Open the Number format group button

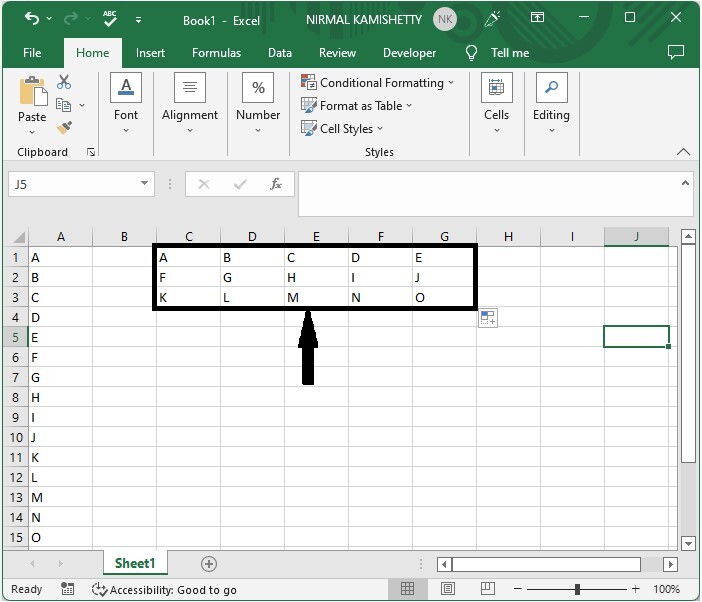point(258,103)
